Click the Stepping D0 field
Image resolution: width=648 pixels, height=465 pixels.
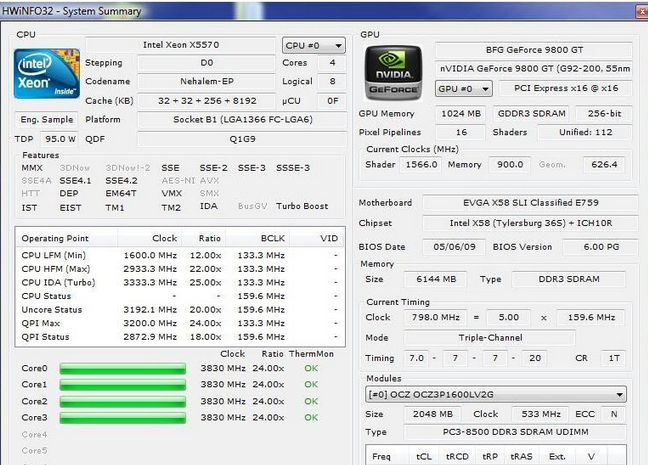coord(206,63)
